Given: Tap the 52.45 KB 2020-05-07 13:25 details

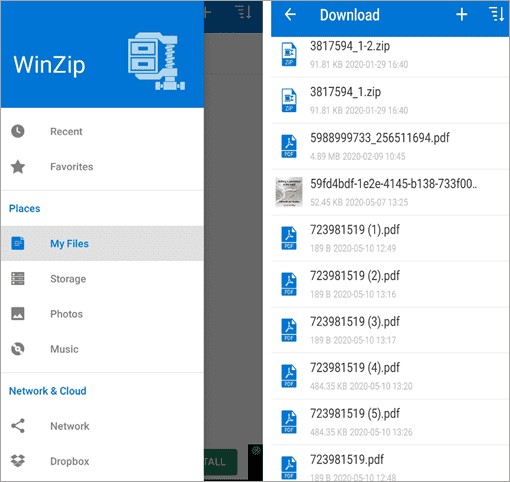Looking at the screenshot, I should (359, 202).
